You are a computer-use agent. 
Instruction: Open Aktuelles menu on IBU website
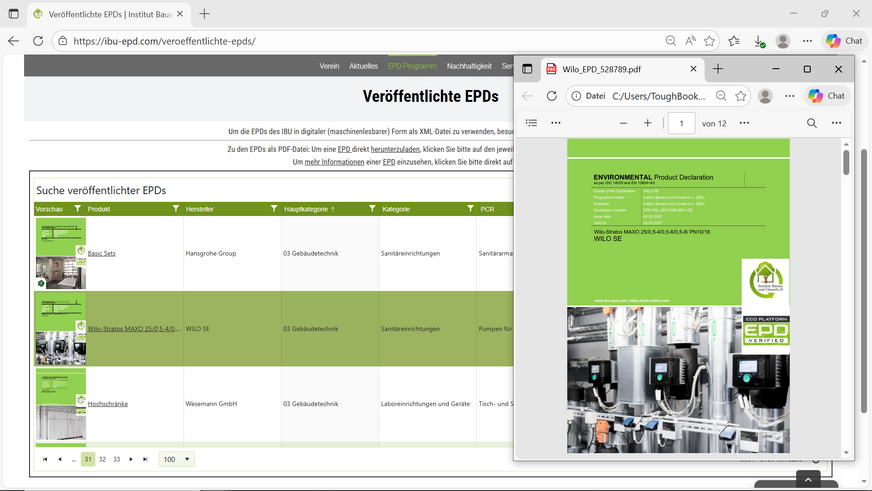click(x=363, y=66)
